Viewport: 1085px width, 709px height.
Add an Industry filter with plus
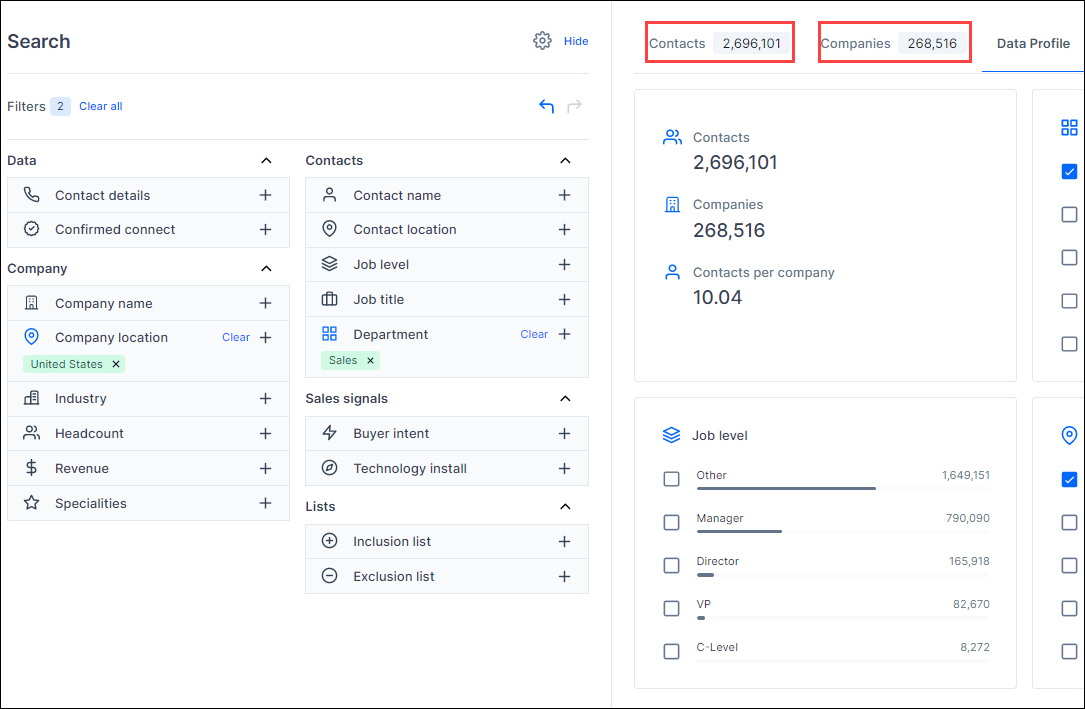click(x=265, y=398)
